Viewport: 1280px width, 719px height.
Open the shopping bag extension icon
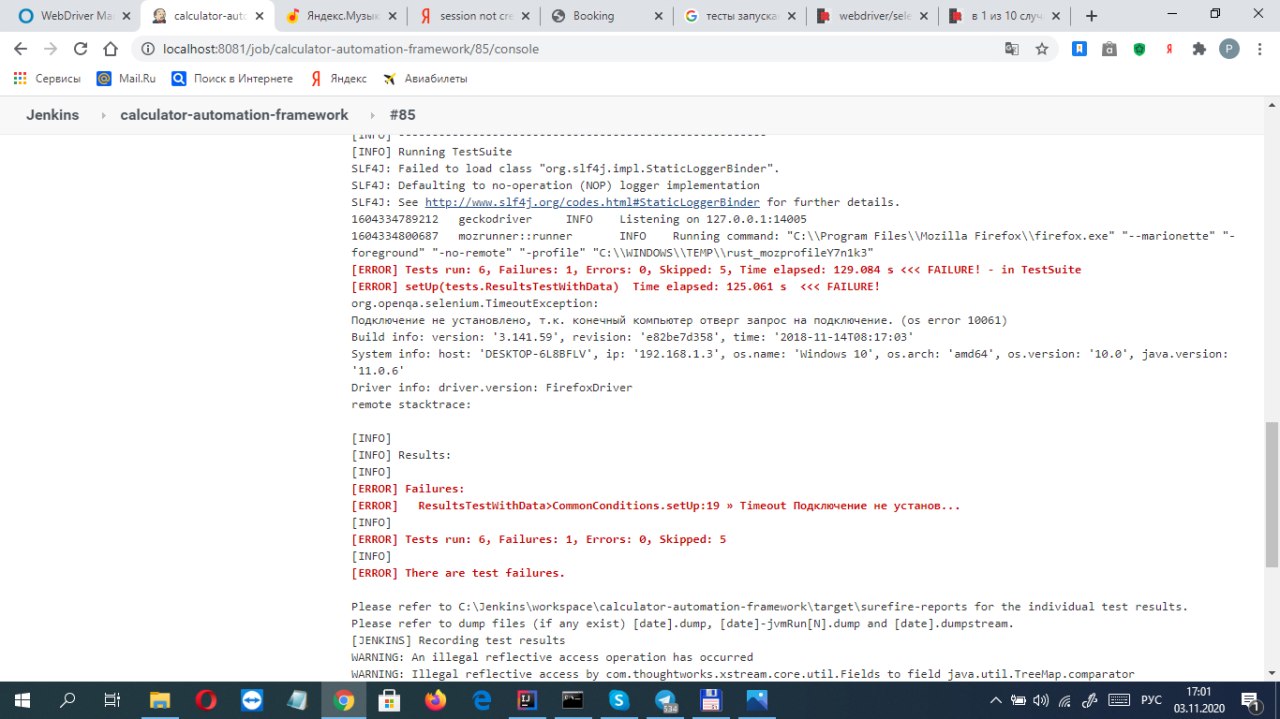(x=1109, y=48)
